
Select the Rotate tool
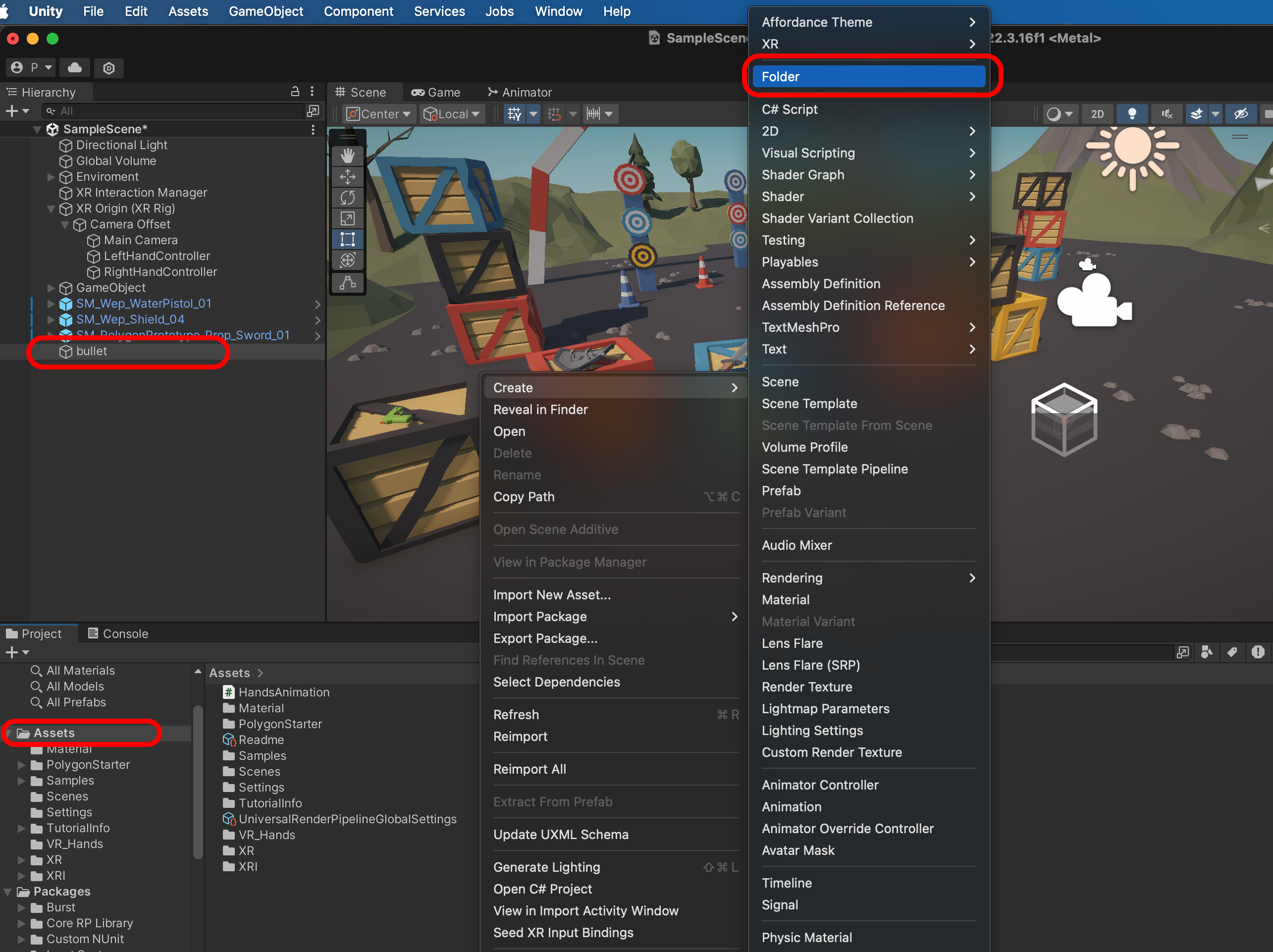click(348, 198)
